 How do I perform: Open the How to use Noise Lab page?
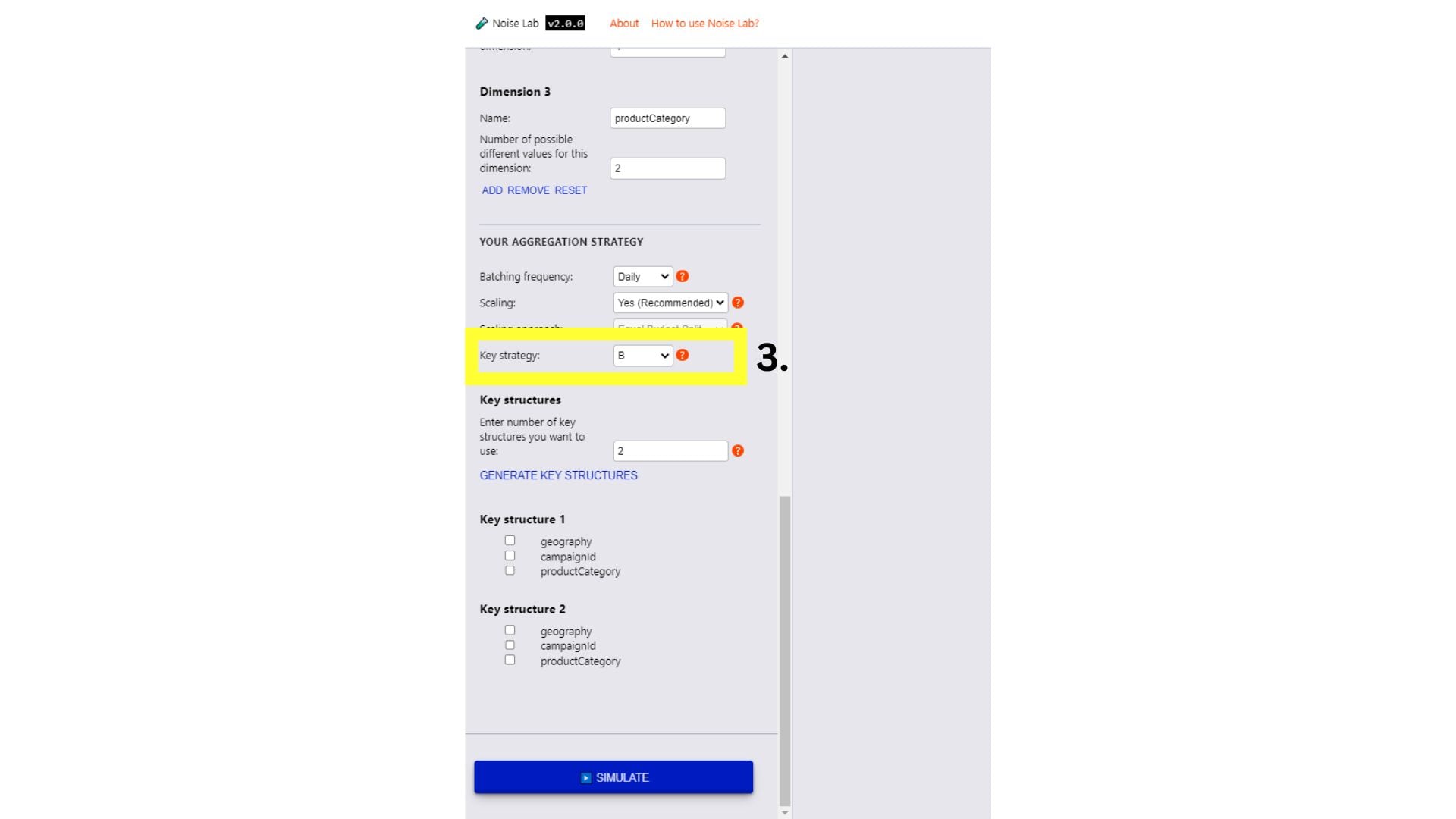(x=703, y=22)
